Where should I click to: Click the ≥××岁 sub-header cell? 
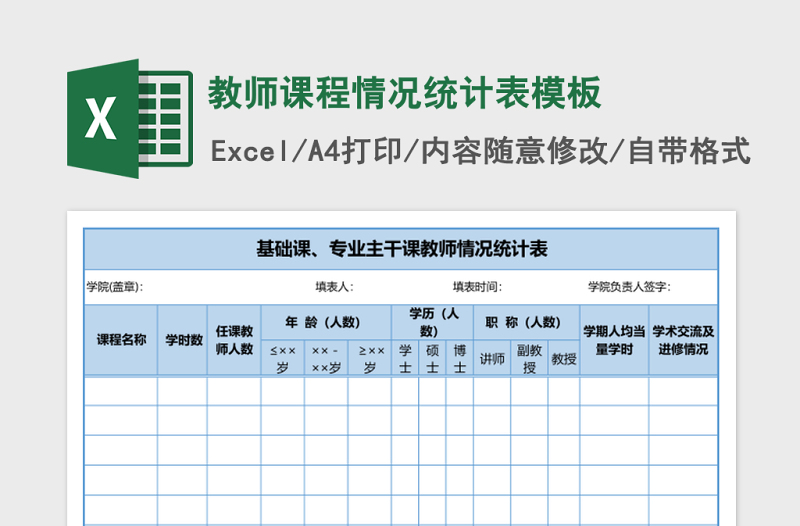[x=370, y=358]
